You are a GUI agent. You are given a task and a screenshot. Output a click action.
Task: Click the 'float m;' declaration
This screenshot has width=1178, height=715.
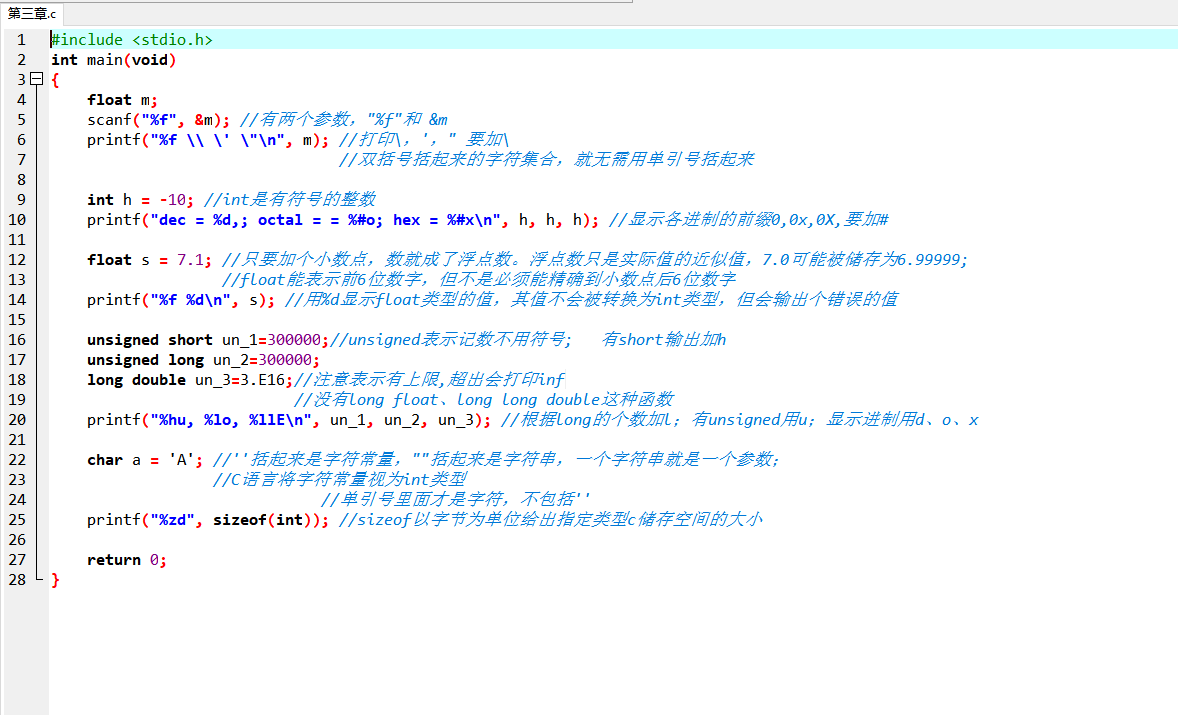pos(122,100)
